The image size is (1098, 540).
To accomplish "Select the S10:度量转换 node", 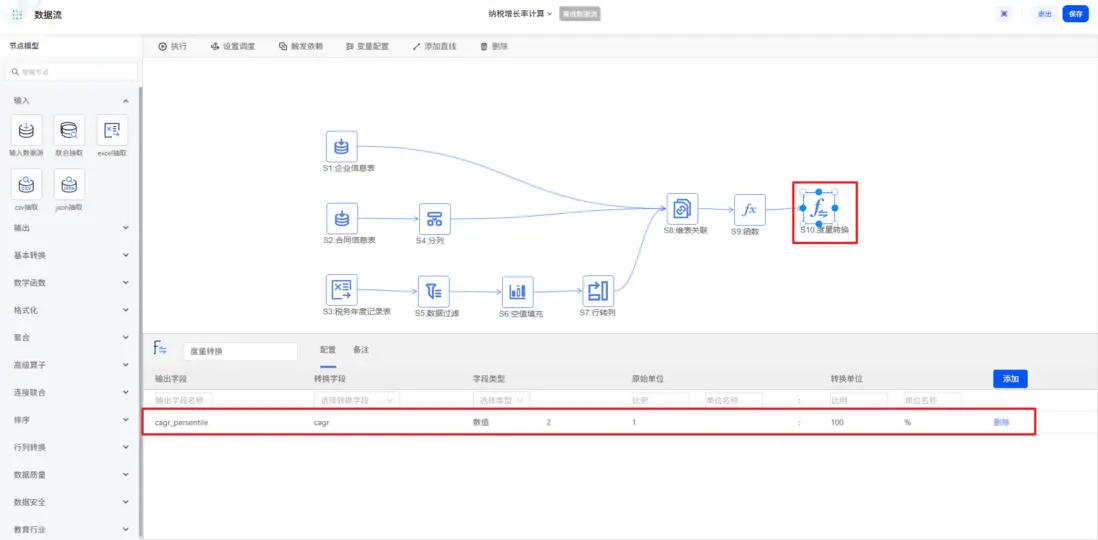I will (x=819, y=209).
